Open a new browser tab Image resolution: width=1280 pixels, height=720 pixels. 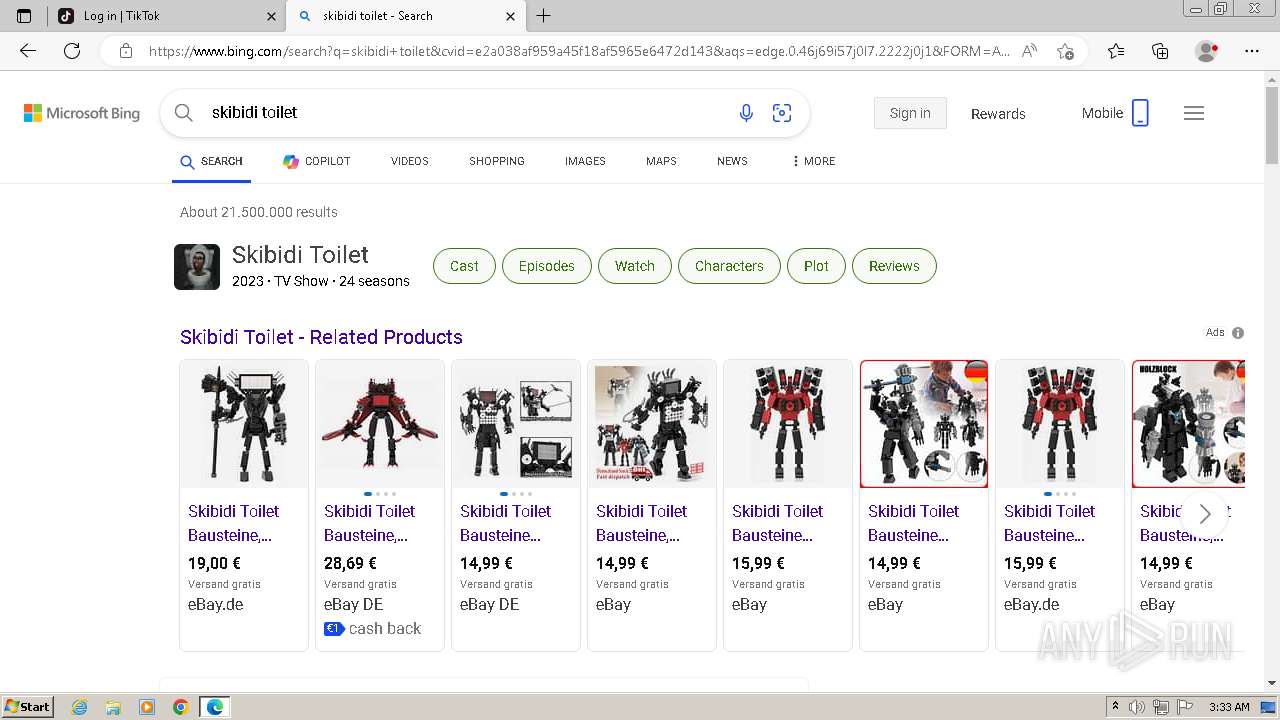[544, 16]
